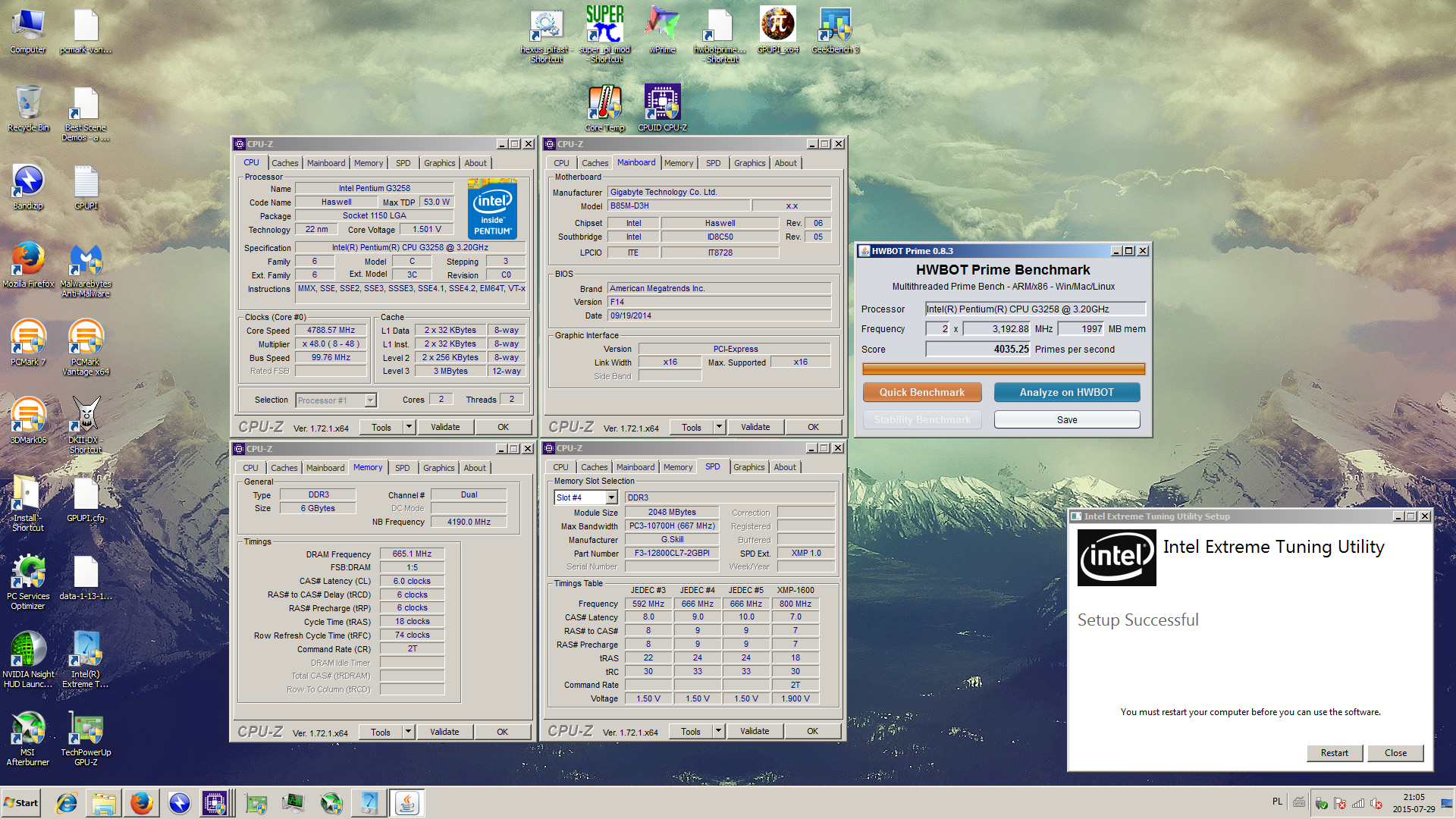Click the HWBOT Prime orange progress bar
This screenshot has height=819, width=1456.
tap(1003, 369)
